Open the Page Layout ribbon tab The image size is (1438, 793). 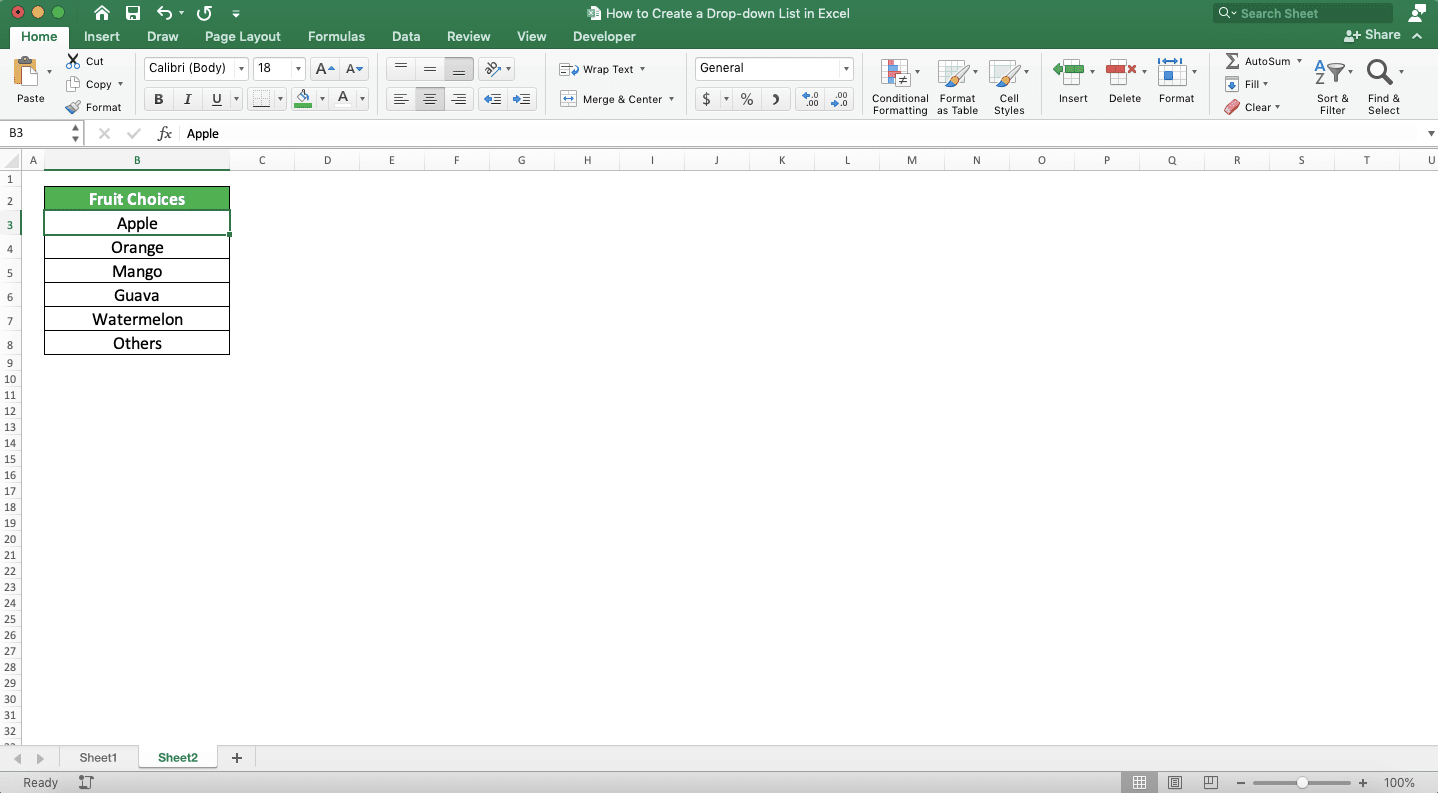(x=243, y=36)
